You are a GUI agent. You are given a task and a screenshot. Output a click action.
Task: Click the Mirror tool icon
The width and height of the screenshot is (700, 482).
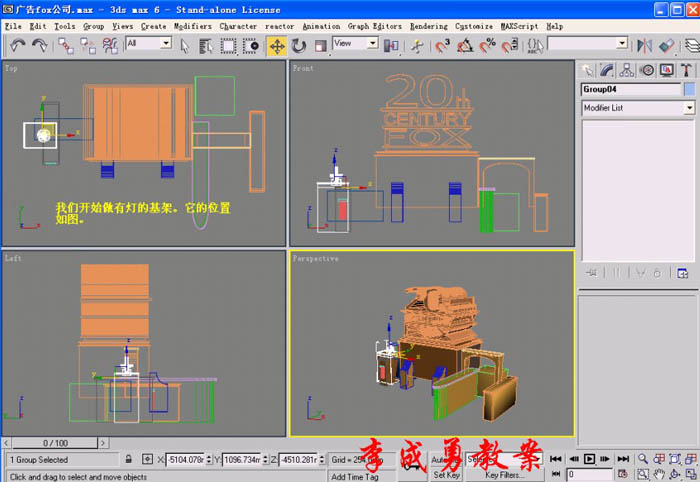click(x=644, y=46)
